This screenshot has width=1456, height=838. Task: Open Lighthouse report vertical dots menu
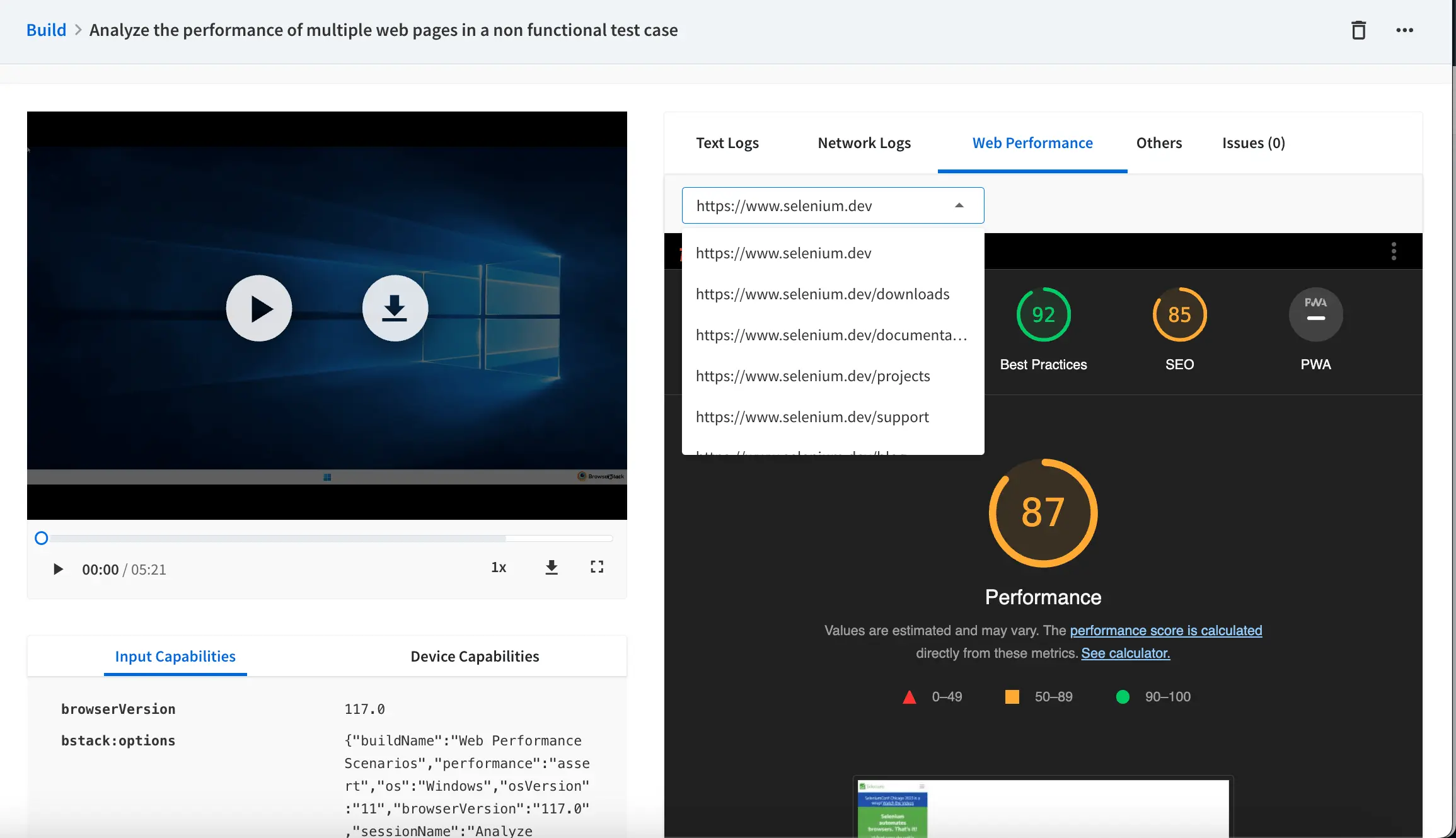tap(1394, 251)
